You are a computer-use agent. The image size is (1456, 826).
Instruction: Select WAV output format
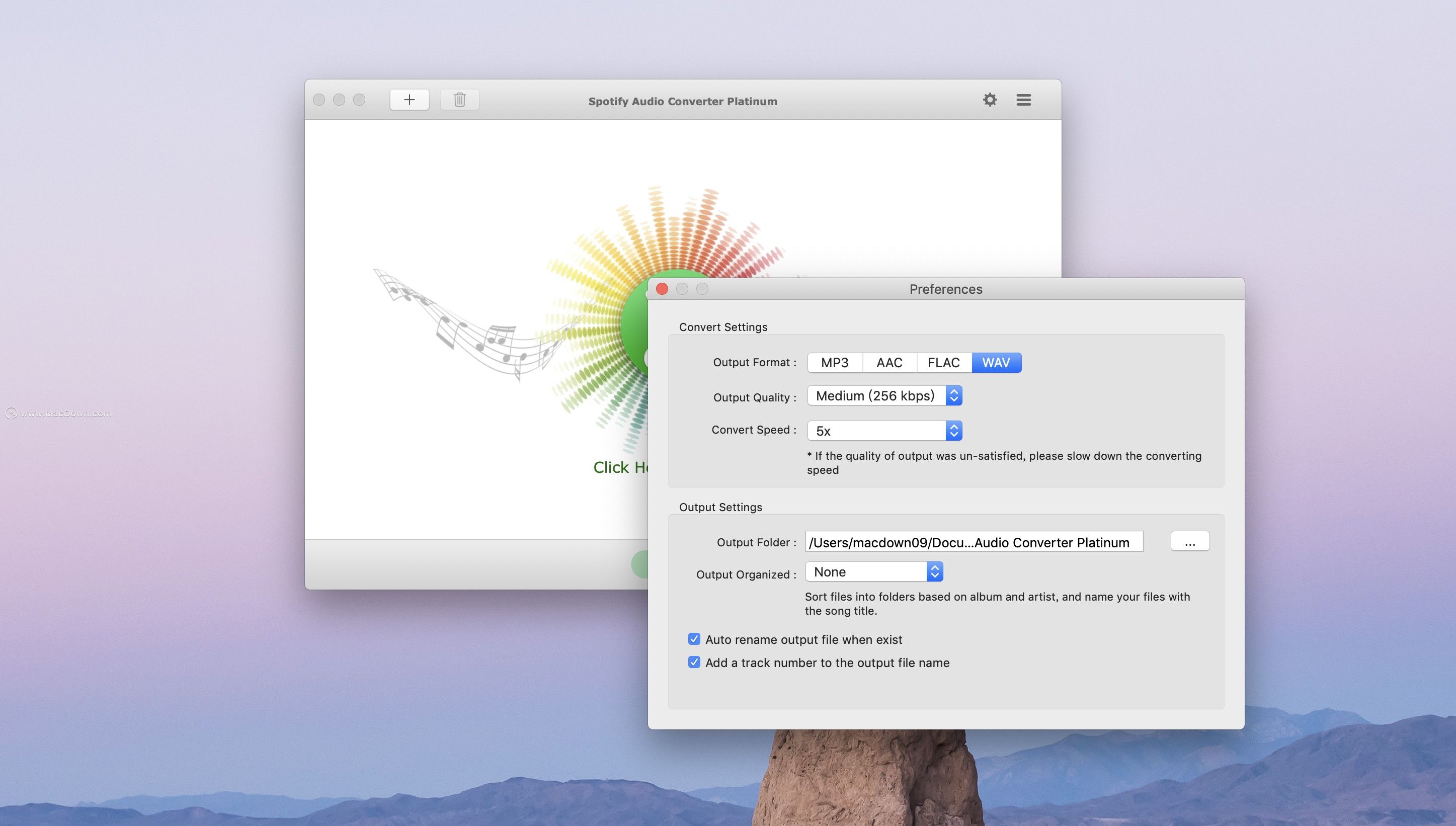click(997, 363)
